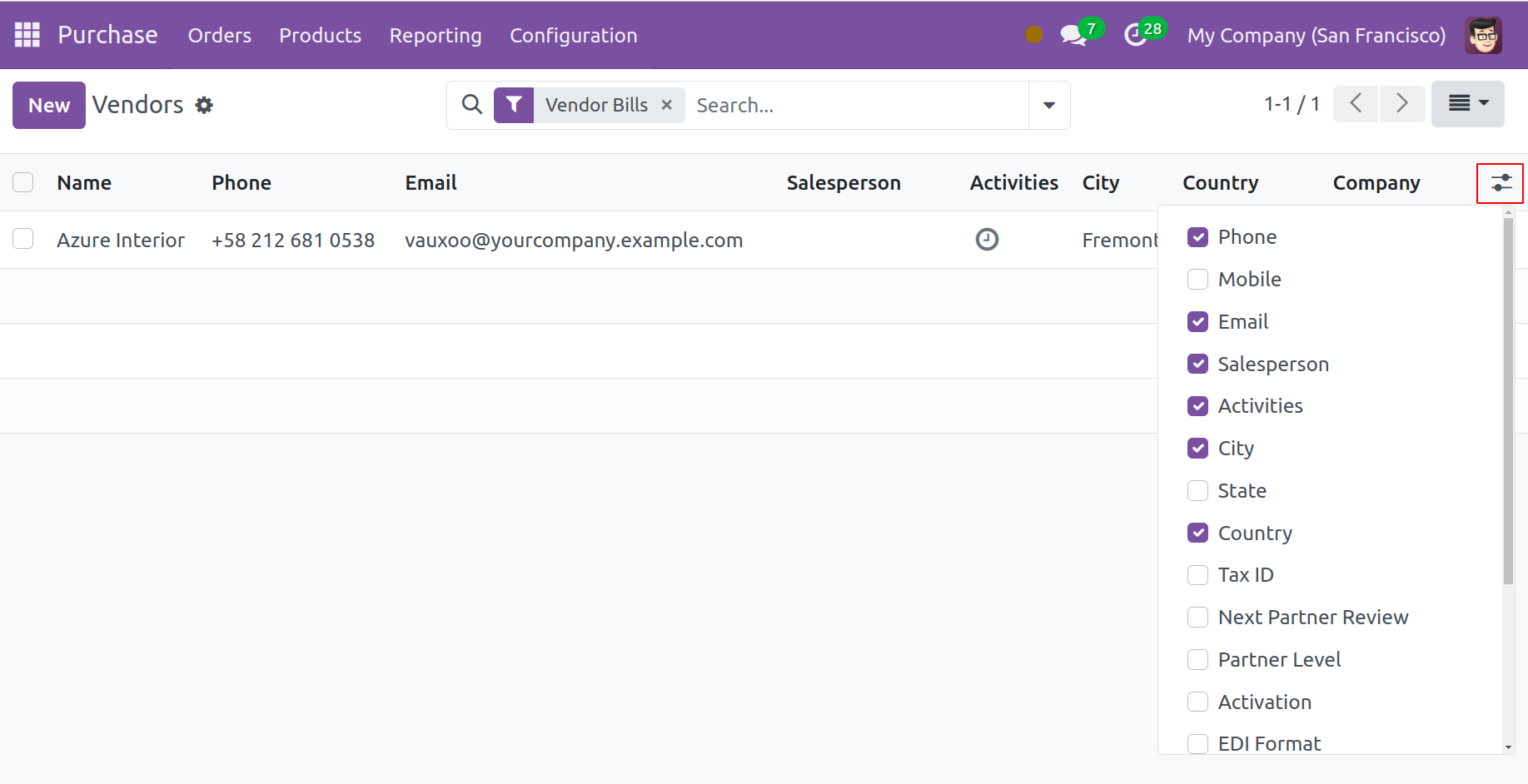Uncheck the Phone column option
Screen dimensions: 1528x784
click(1197, 237)
